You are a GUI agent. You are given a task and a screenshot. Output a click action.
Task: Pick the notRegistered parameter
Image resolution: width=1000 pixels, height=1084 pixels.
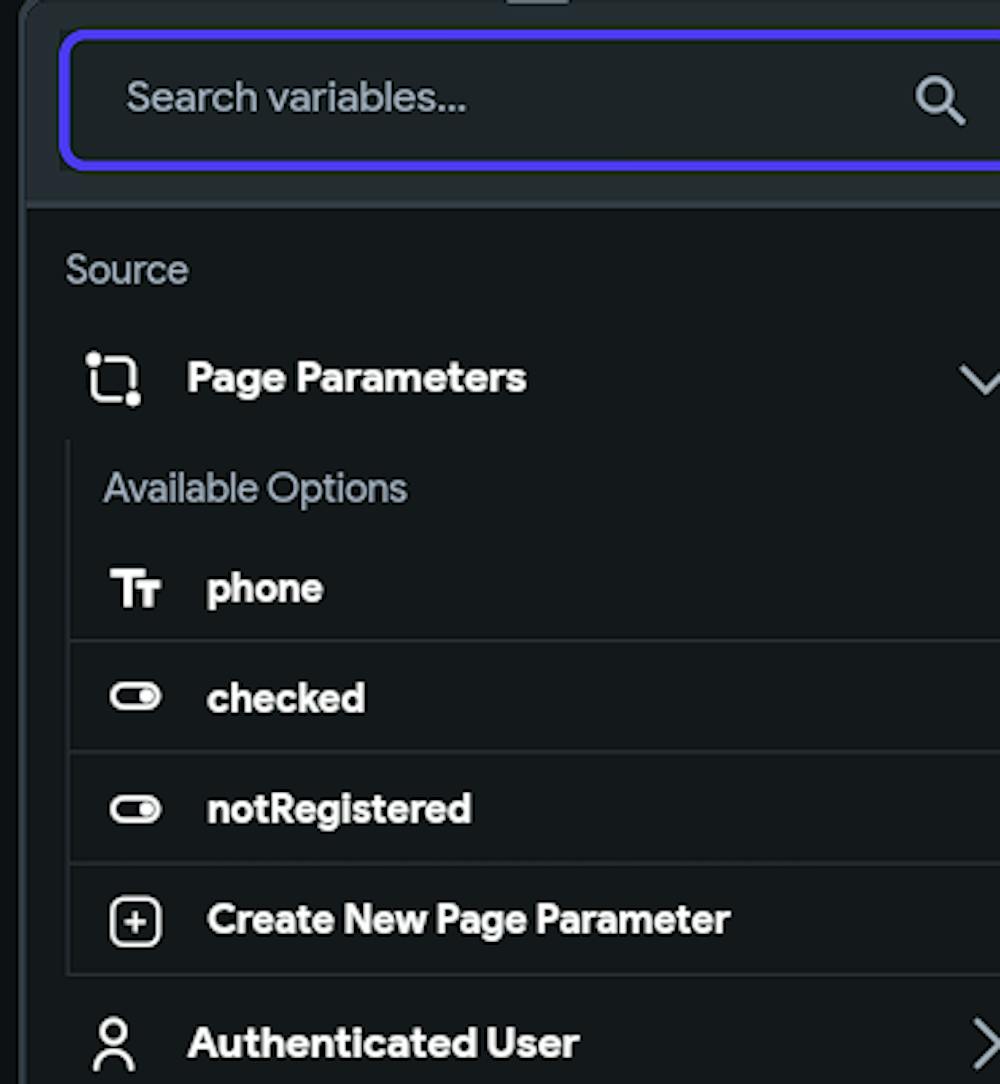point(339,809)
